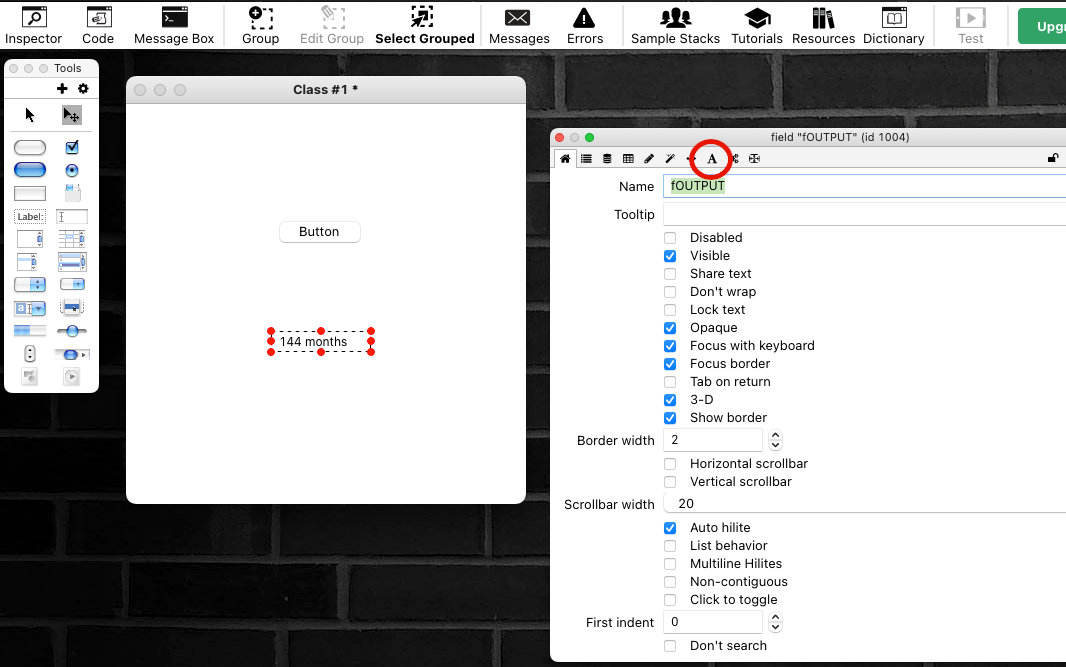
Task: Turn on Vertical scrollbar
Action: (x=670, y=482)
